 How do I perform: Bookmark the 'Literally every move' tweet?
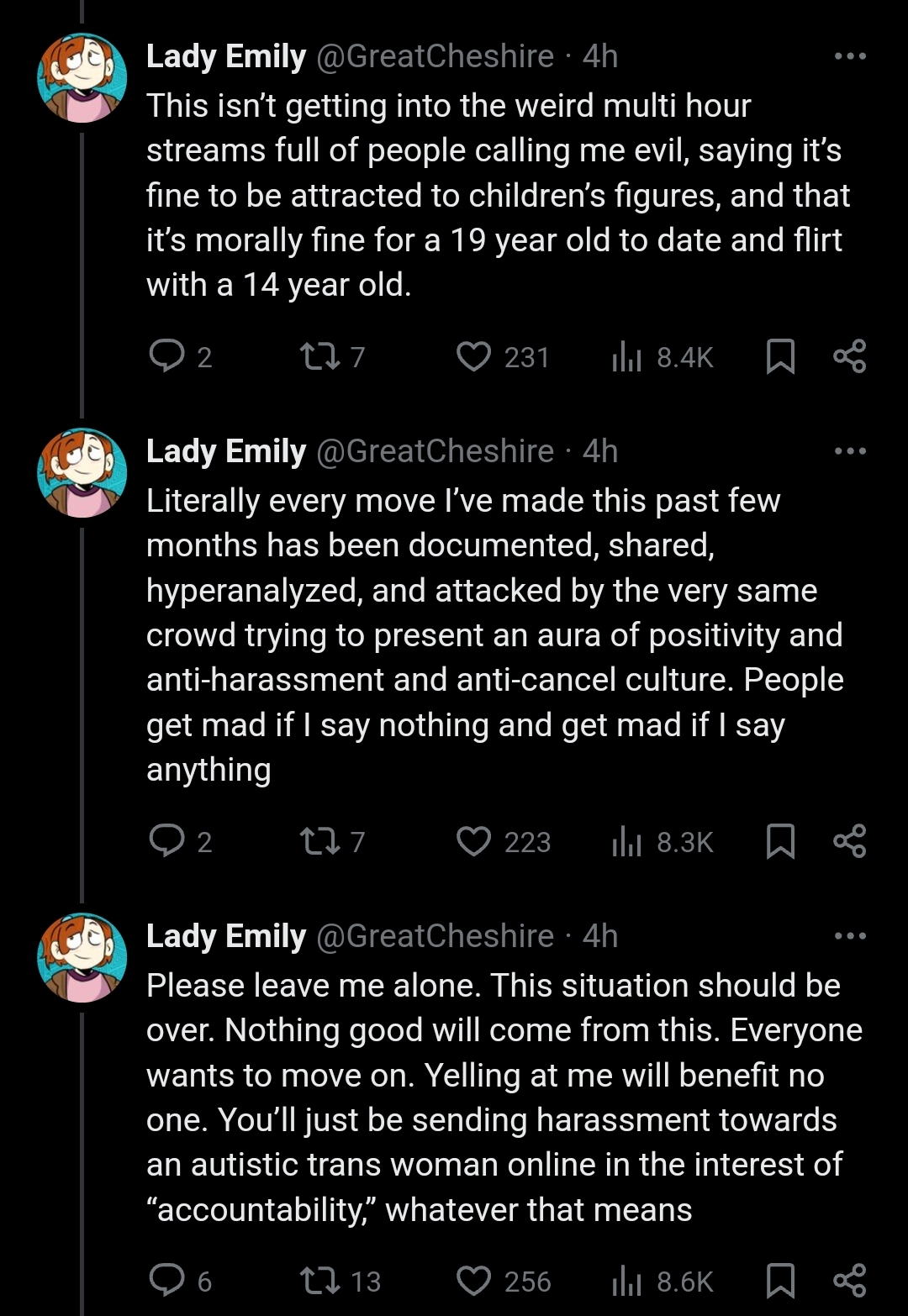pos(780,841)
